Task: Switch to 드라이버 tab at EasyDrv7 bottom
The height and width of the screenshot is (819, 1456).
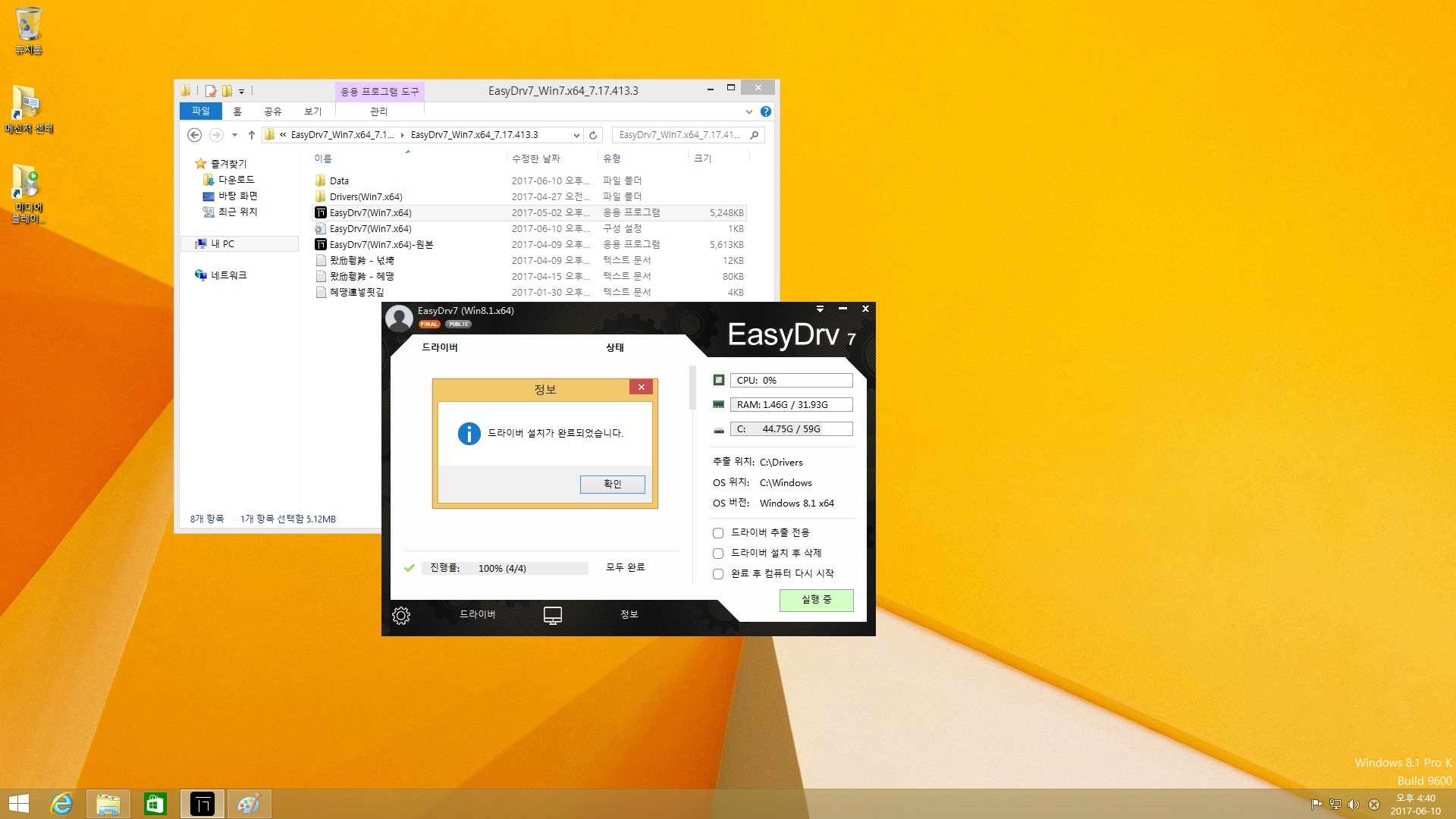Action: click(x=478, y=614)
